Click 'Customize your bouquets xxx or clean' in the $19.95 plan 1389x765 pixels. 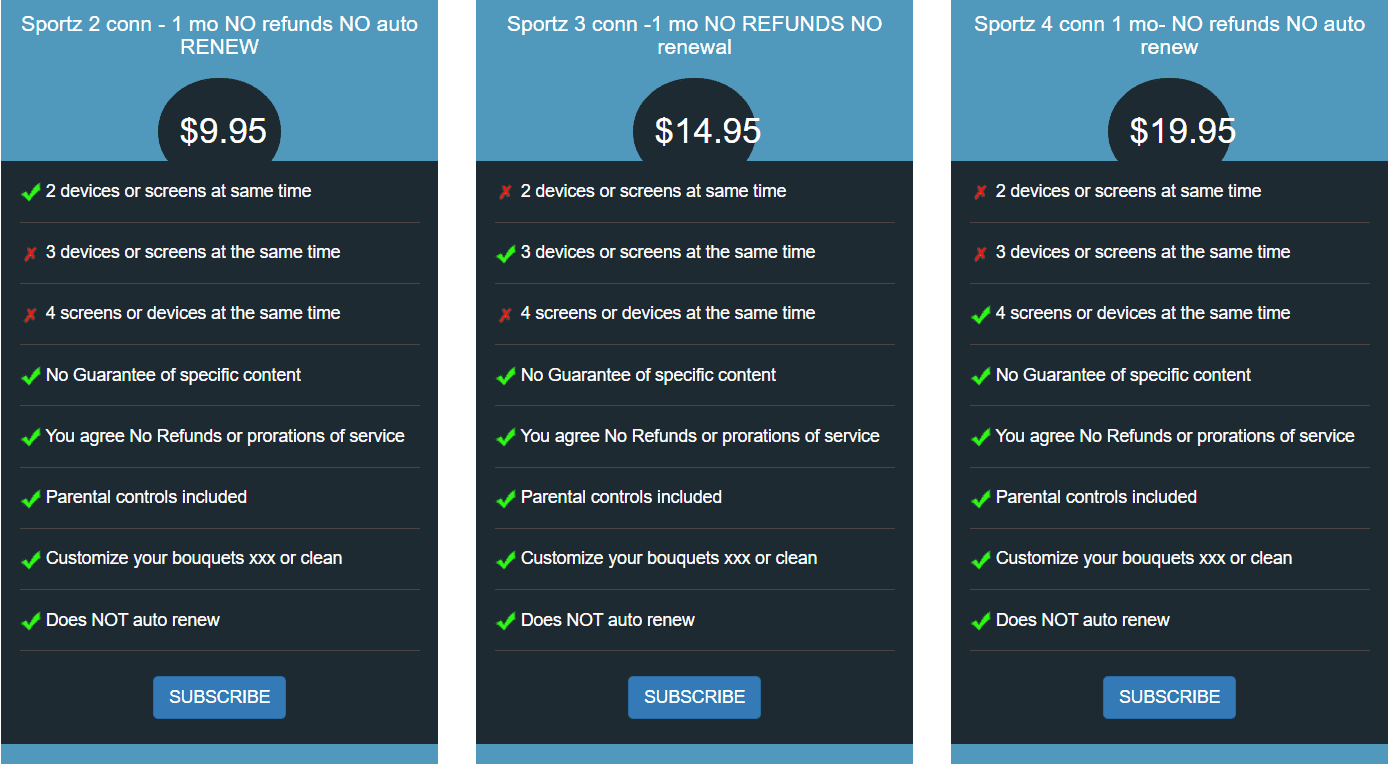point(1143,558)
